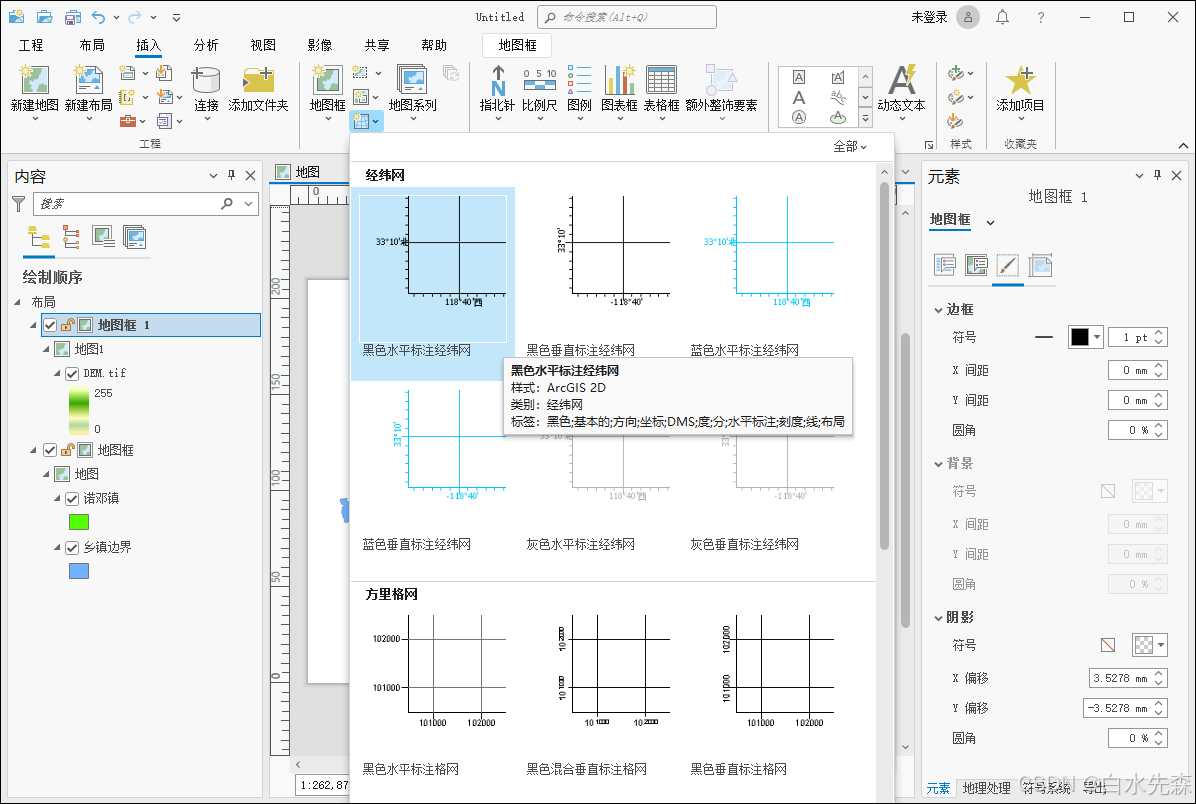Toggle the 诺邓镇 layer checkbox
Screen dimensions: 1196x804
pyautogui.click(x=72, y=498)
